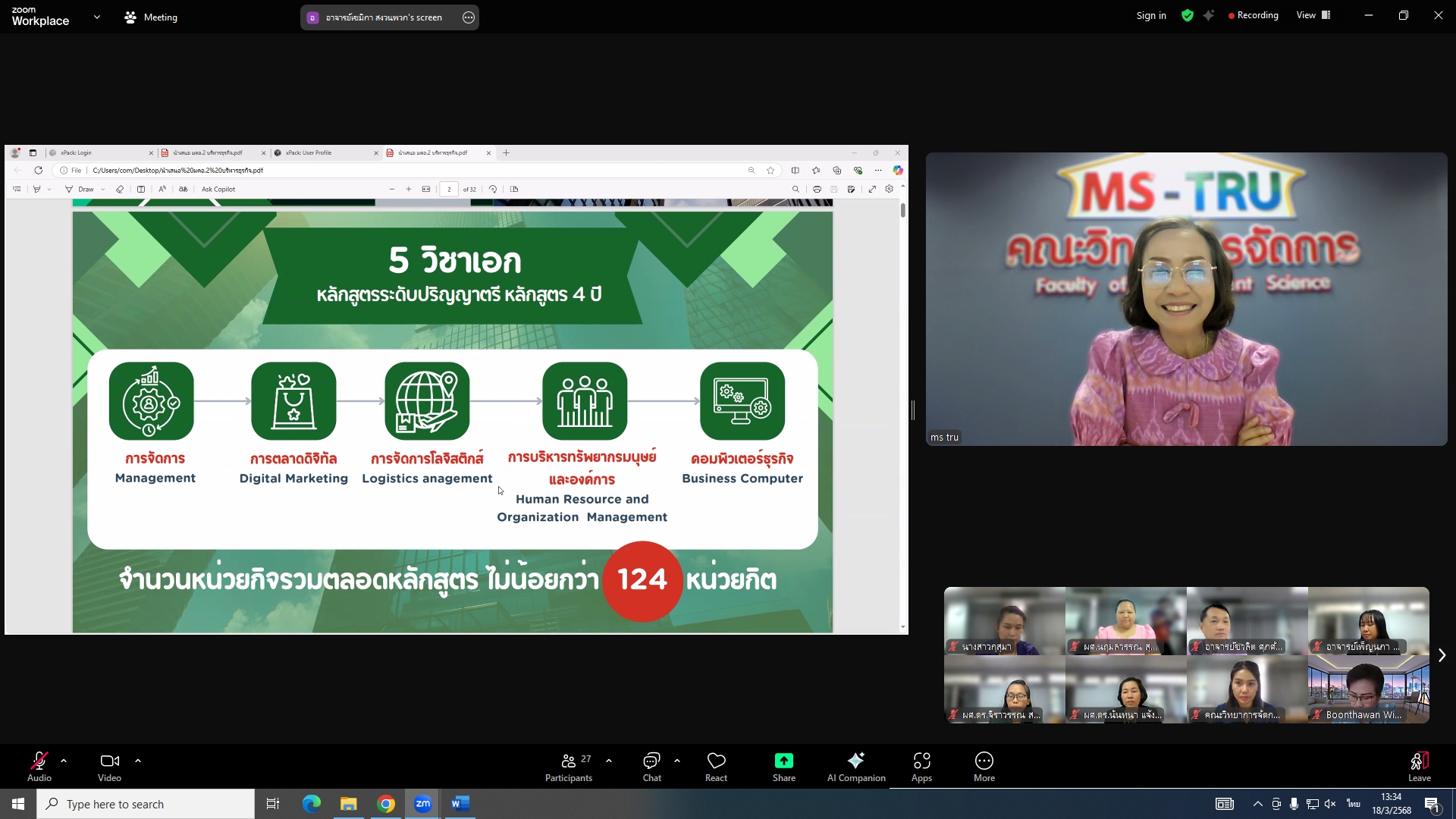Expand the Video options caret

tap(138, 760)
